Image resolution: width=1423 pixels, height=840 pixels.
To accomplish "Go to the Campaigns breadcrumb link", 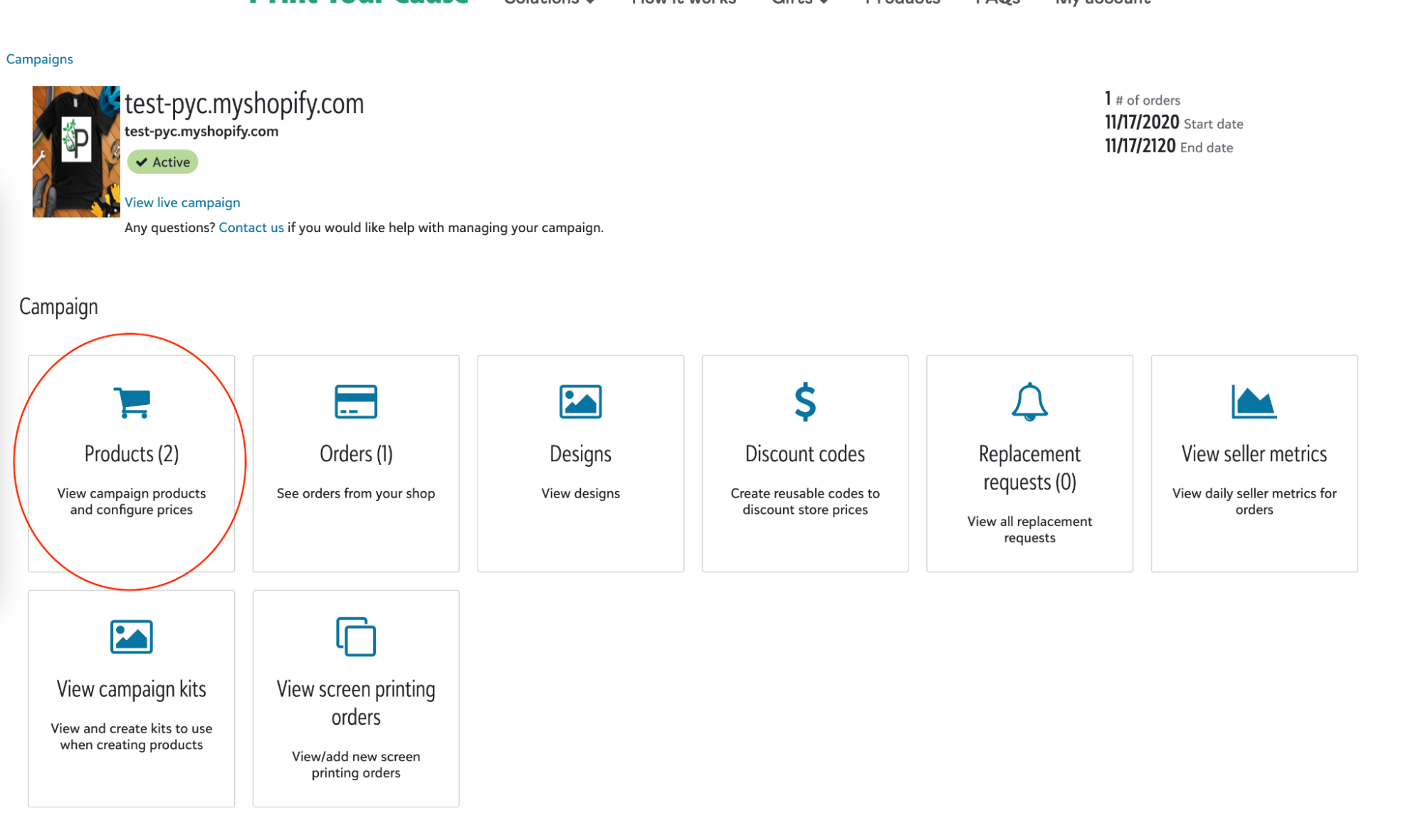I will (40, 59).
